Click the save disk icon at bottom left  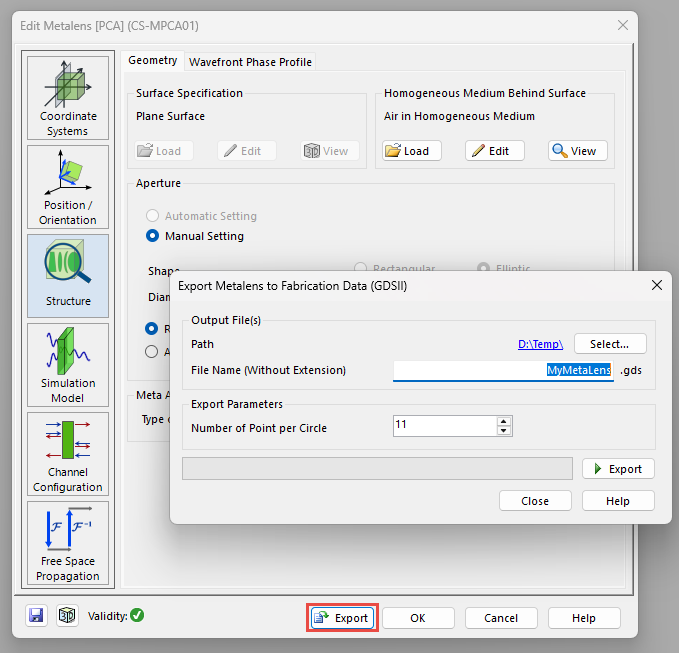coord(38,616)
